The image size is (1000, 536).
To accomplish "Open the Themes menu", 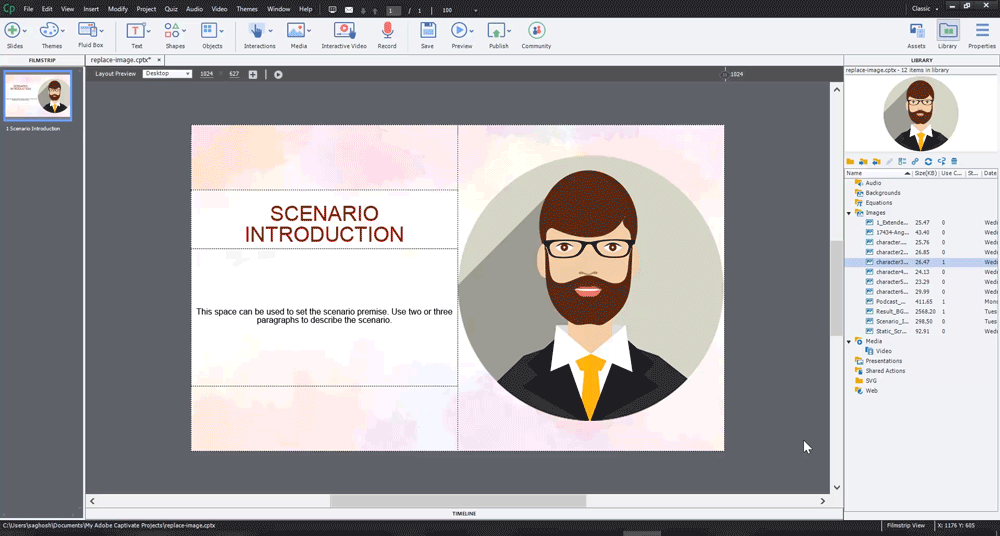I will pyautogui.click(x=247, y=10).
